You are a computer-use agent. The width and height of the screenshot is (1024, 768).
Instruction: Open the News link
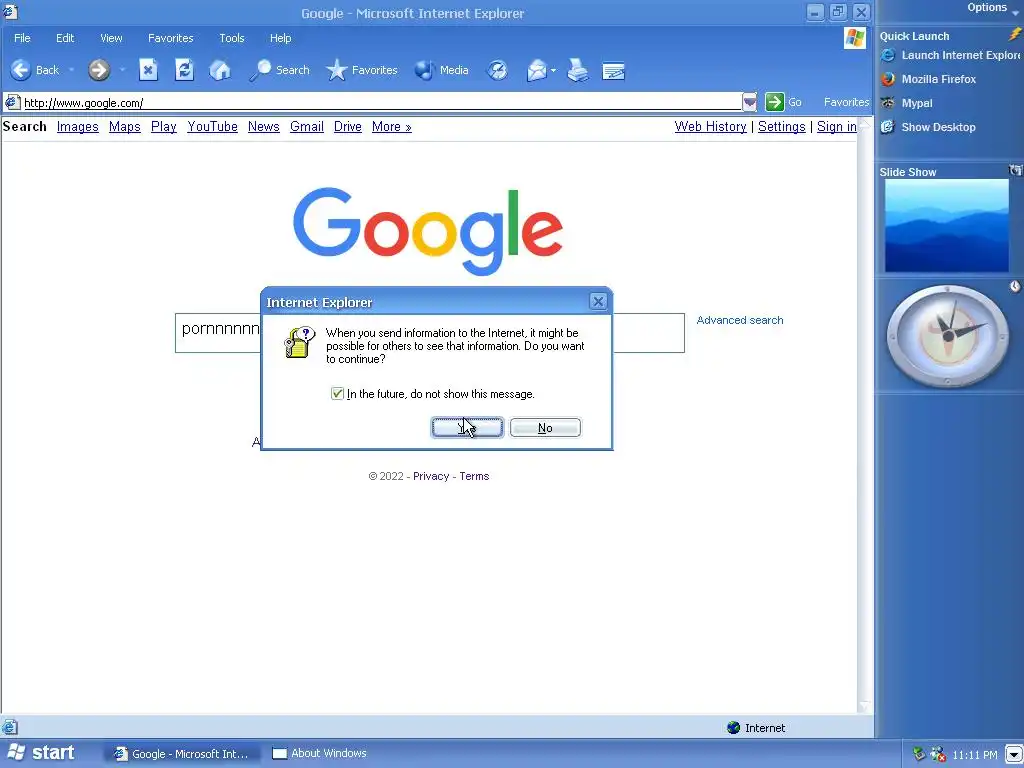[264, 127]
